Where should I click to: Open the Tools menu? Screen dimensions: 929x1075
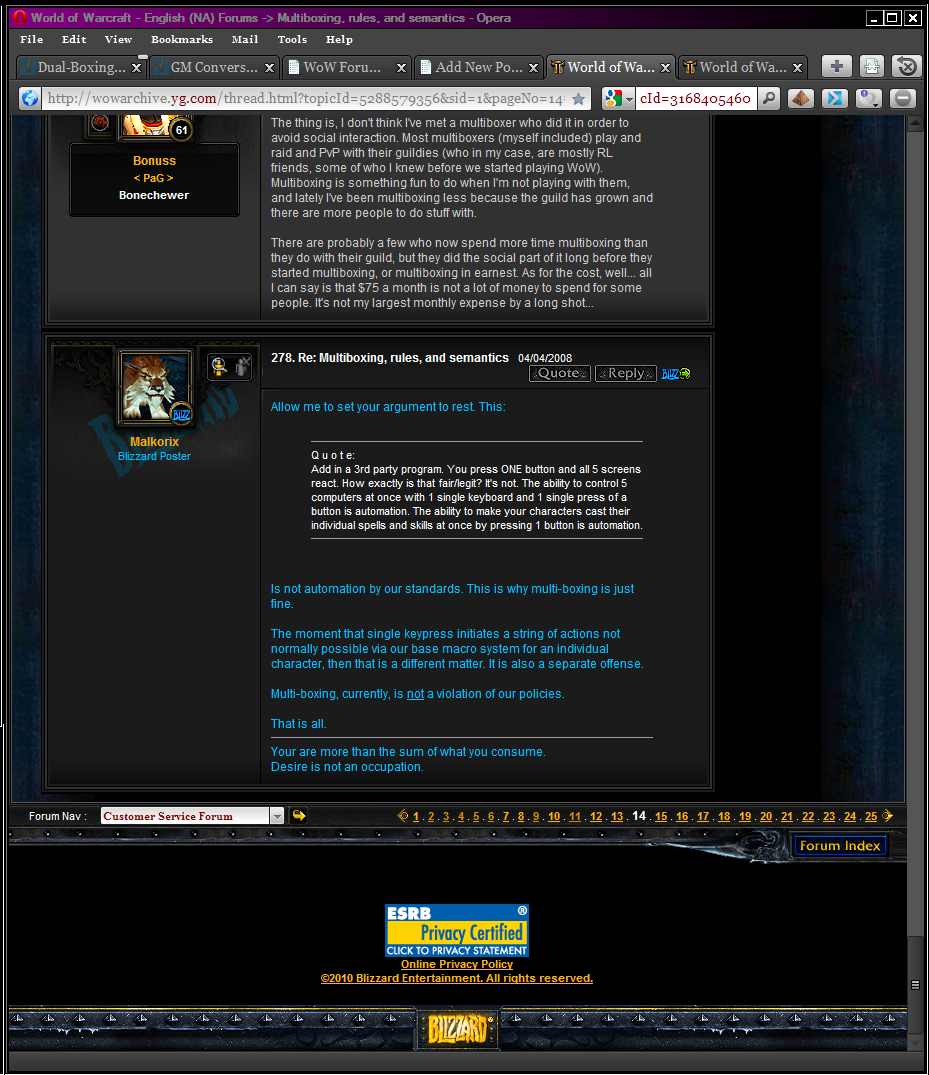coord(292,39)
